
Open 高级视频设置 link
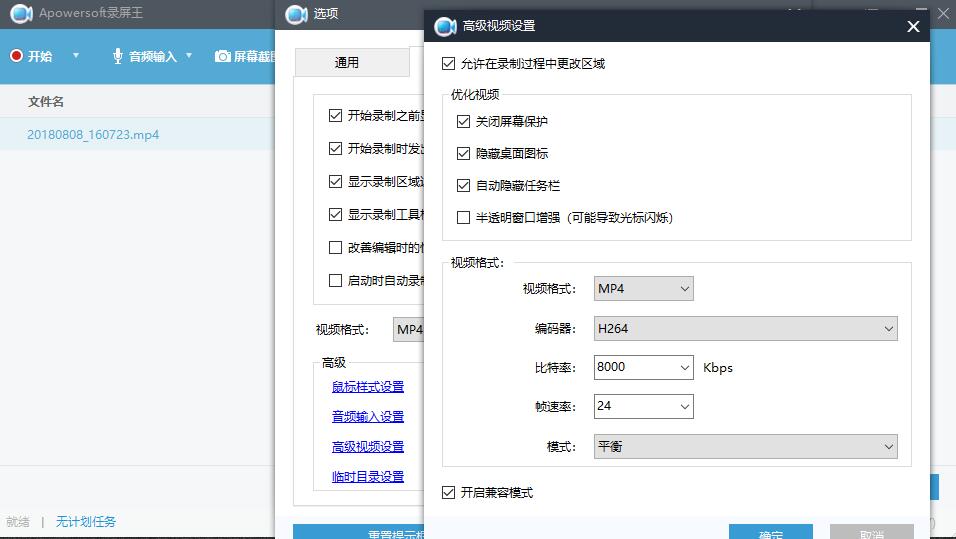point(368,446)
